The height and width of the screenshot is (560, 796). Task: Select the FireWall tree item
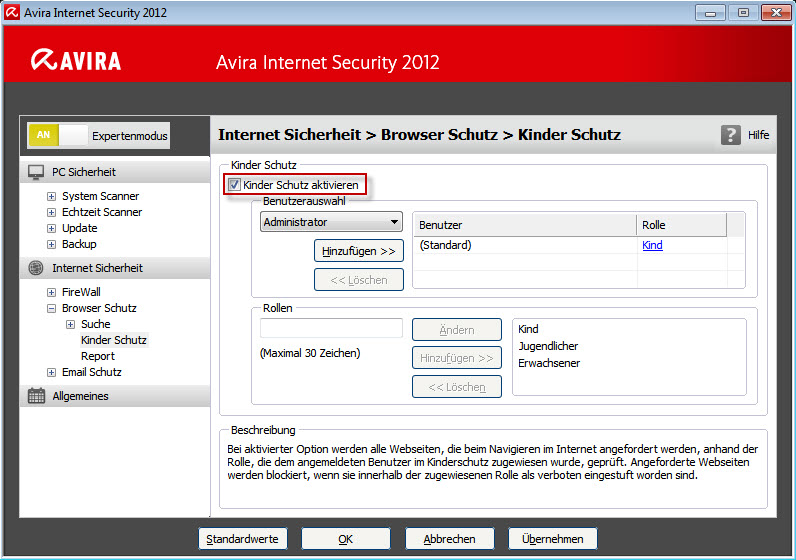coord(81,292)
